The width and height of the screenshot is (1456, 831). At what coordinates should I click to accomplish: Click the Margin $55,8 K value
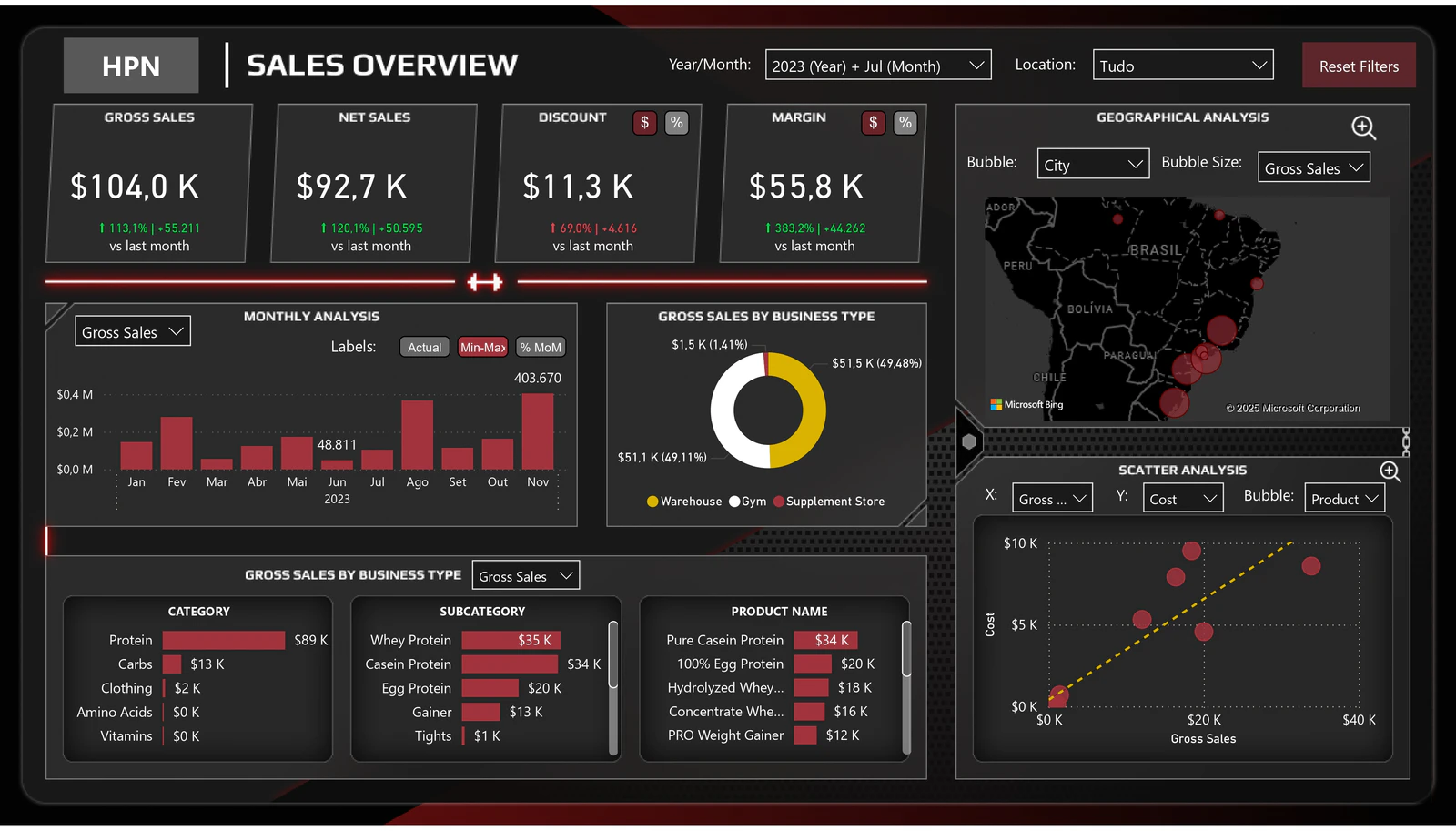coord(806,187)
